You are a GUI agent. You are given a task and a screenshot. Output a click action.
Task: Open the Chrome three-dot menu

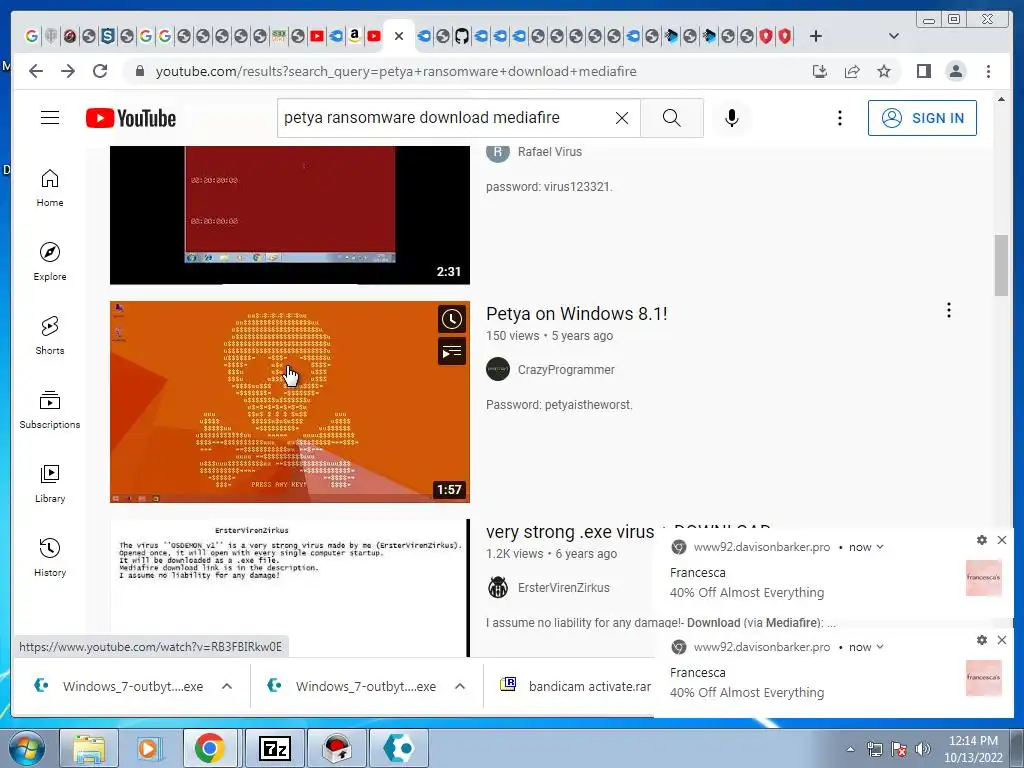(988, 71)
